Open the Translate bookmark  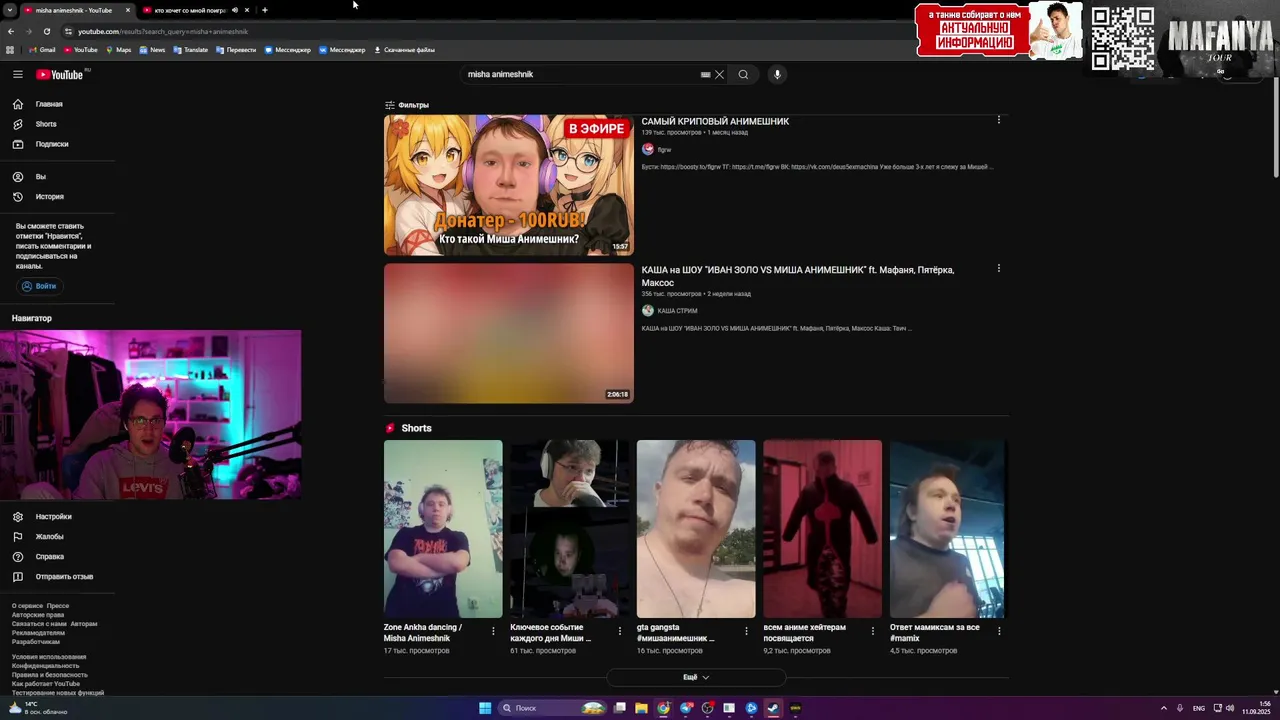click(190, 49)
